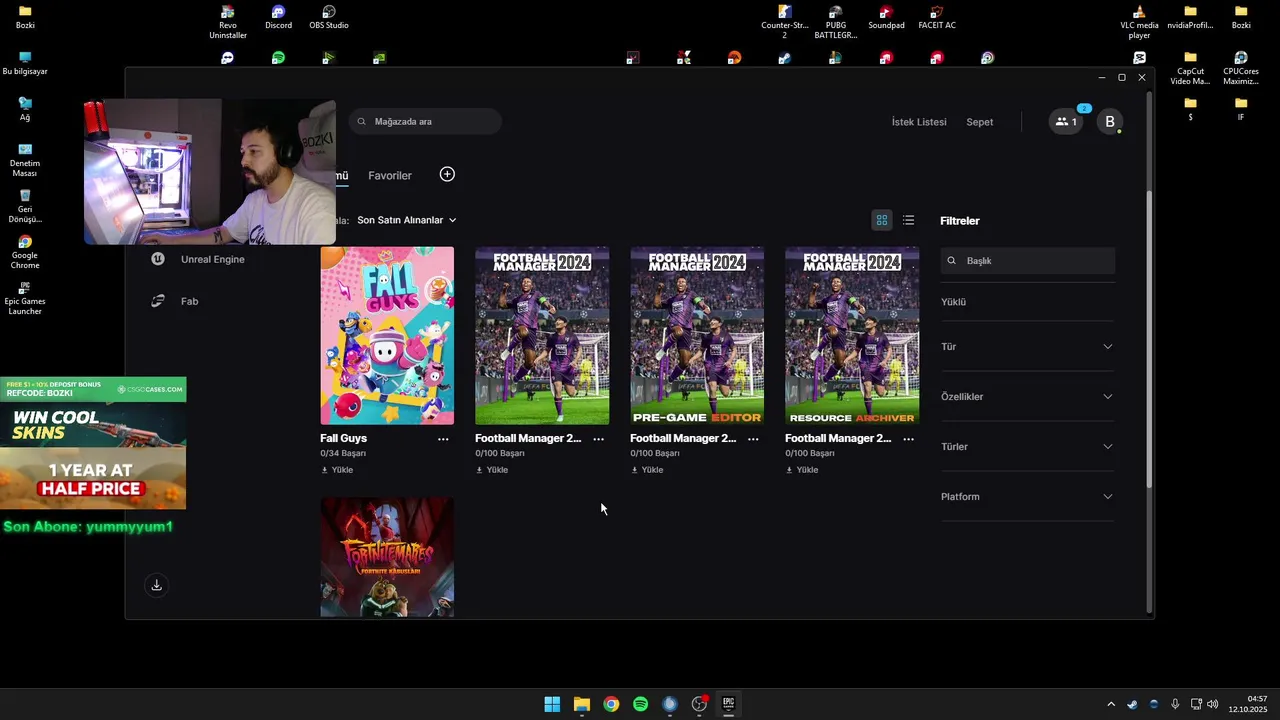1280x720 pixels.
Task: Open Geri Dönüşüm recycle bin icon
Action: pos(25,207)
